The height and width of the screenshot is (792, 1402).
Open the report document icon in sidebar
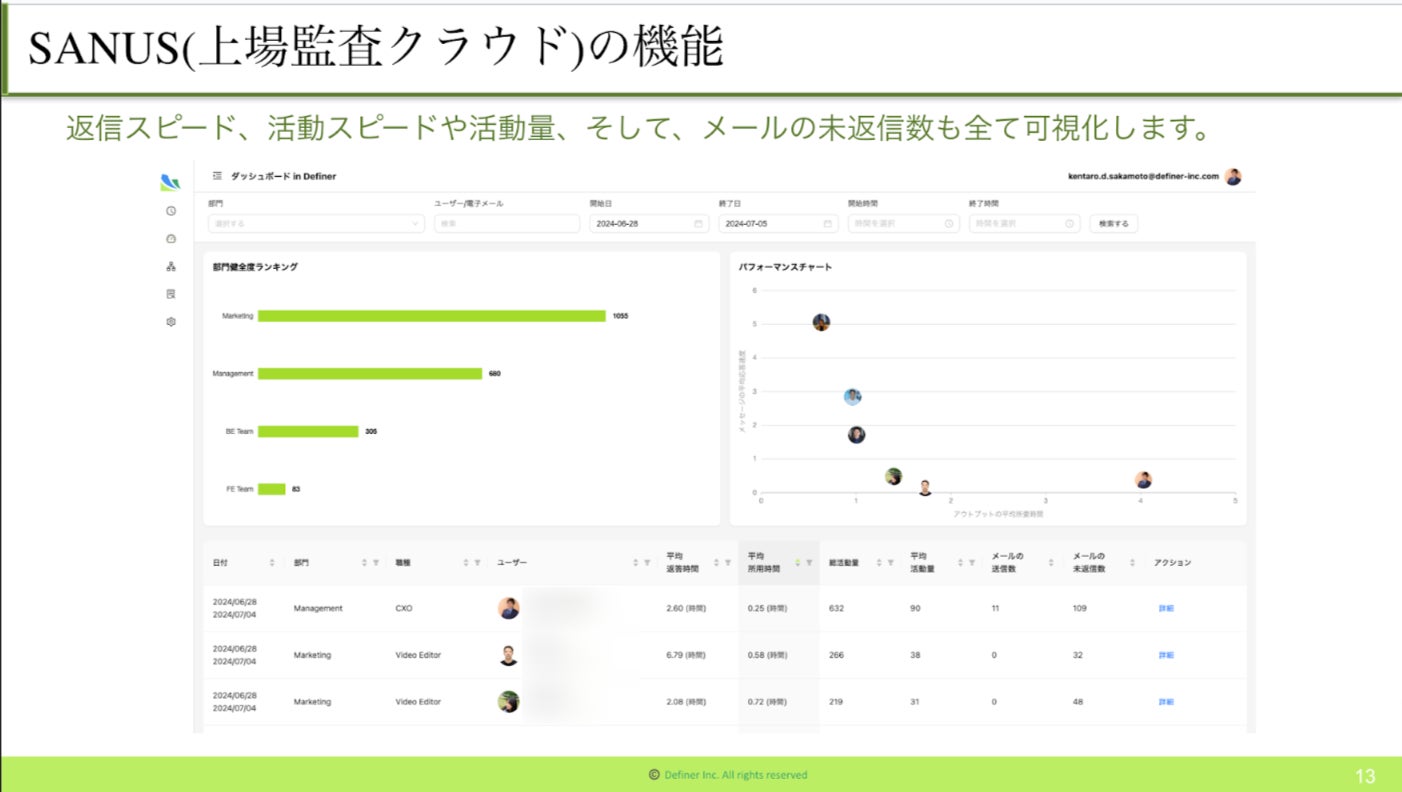pos(171,294)
